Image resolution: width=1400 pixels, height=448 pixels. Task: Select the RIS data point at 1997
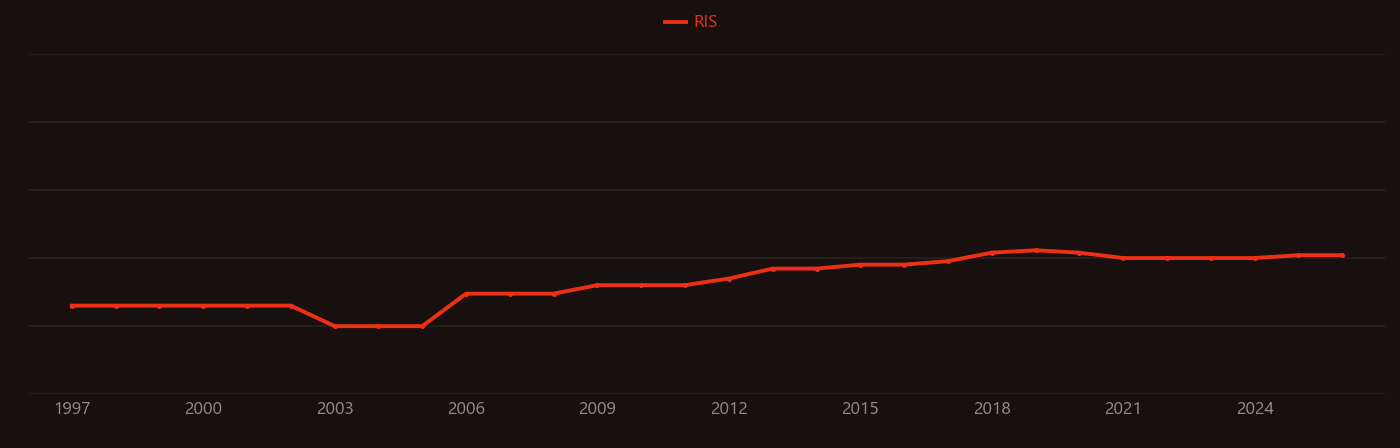[x=72, y=306]
